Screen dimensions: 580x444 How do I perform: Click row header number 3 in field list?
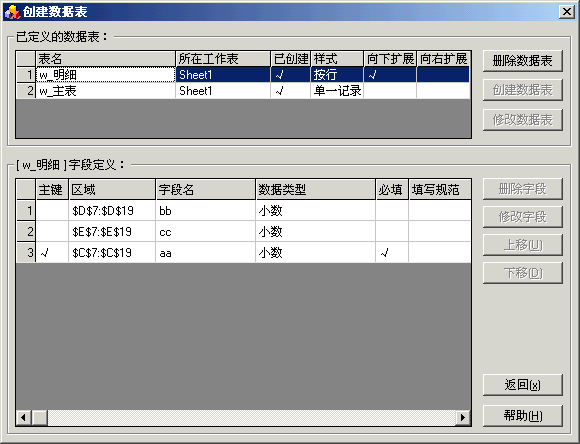26,253
